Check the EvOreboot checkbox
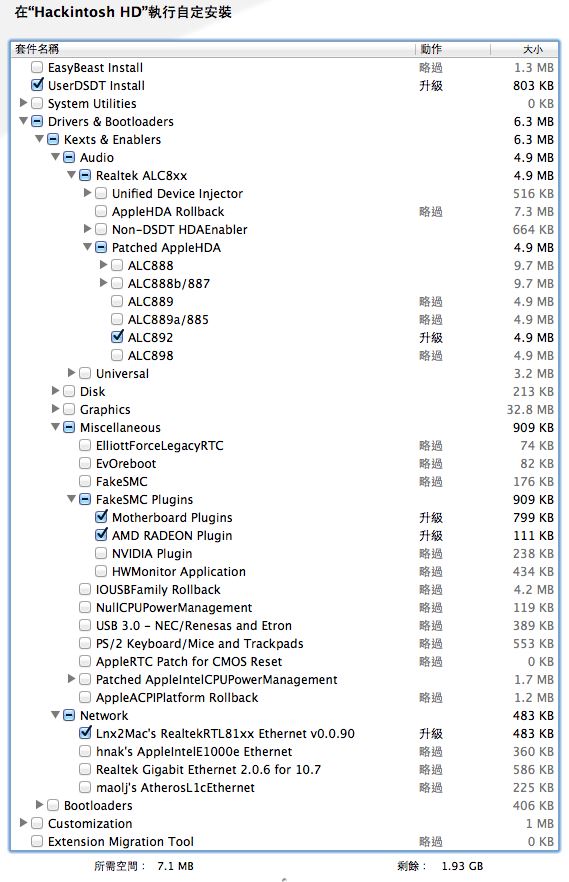 point(85,464)
